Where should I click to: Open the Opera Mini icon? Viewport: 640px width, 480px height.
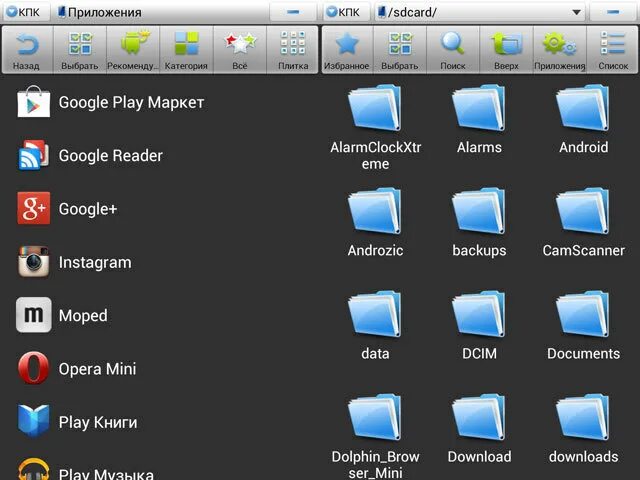(33, 368)
